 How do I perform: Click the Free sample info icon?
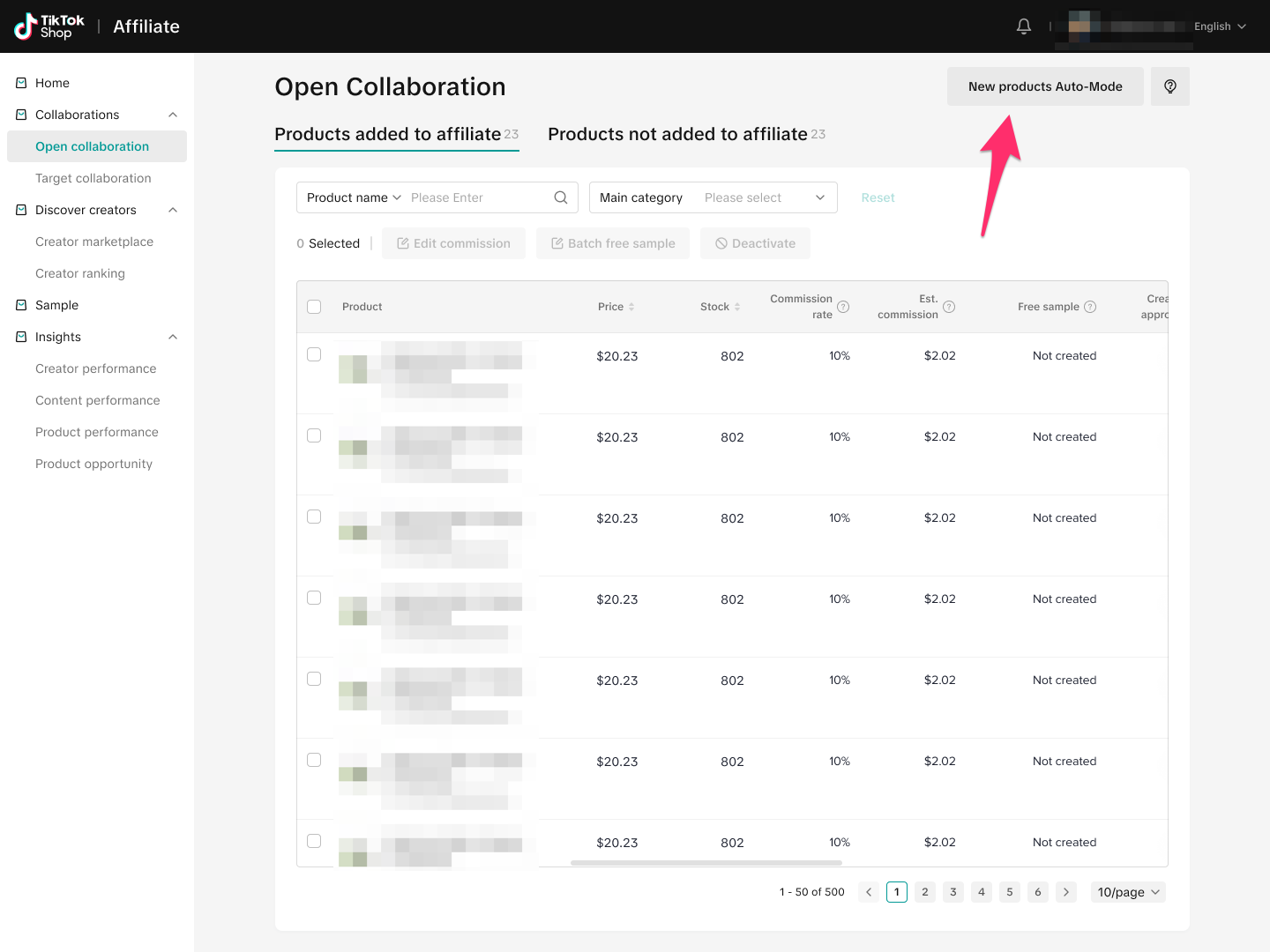(x=1090, y=307)
